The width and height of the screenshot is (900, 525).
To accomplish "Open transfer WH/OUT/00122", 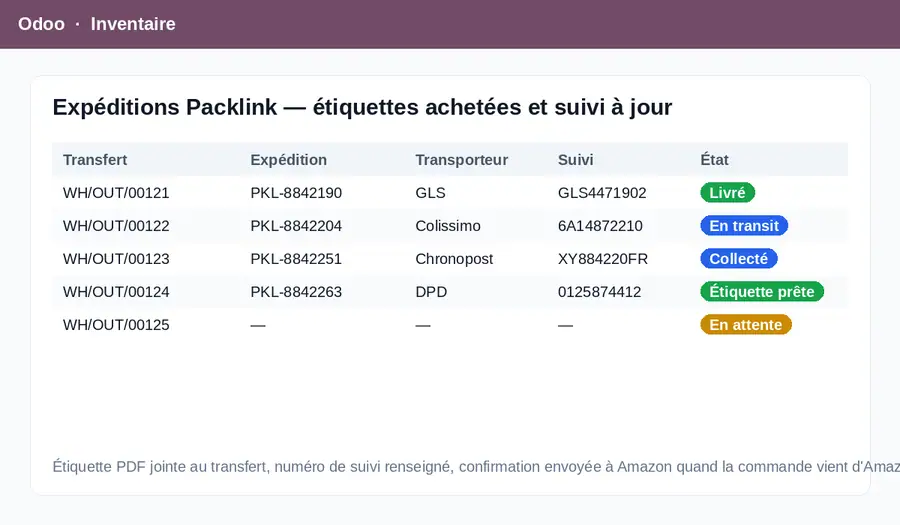I will (116, 226).
